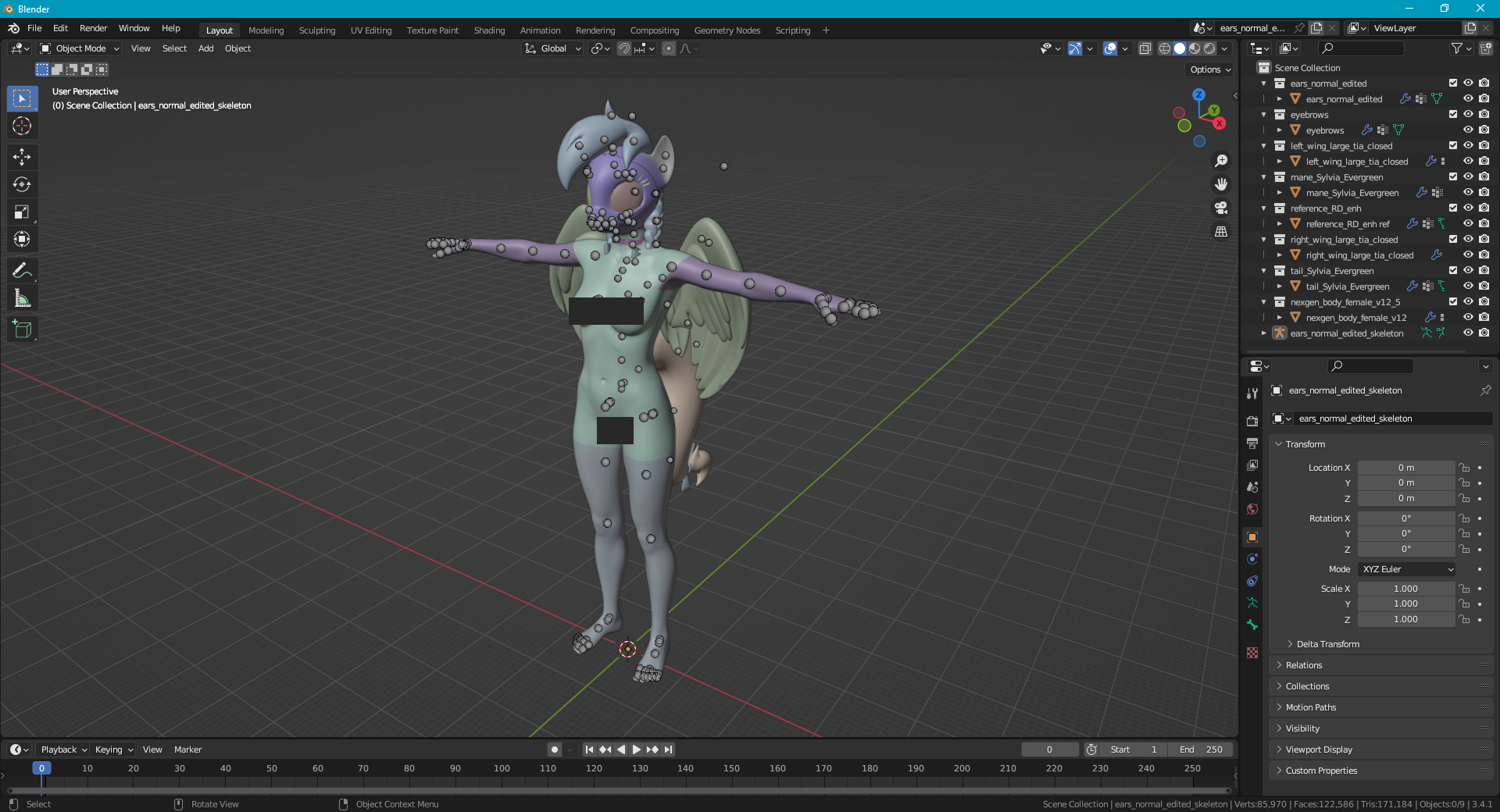Switch to wireframe viewport shading
Screen dimensions: 1500x812
[x=1164, y=48]
